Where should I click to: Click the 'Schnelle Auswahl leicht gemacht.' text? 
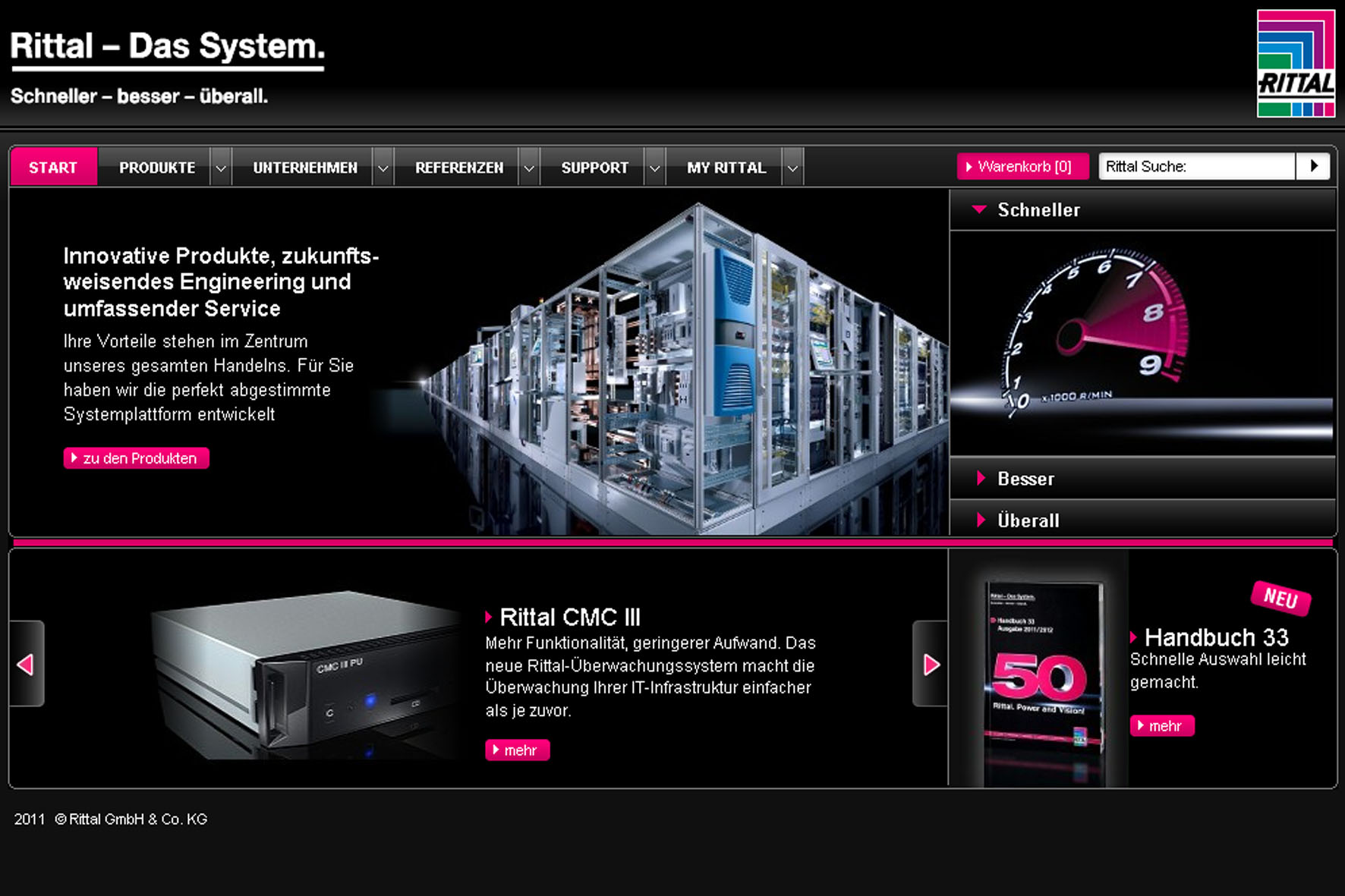pyautogui.click(x=1218, y=671)
